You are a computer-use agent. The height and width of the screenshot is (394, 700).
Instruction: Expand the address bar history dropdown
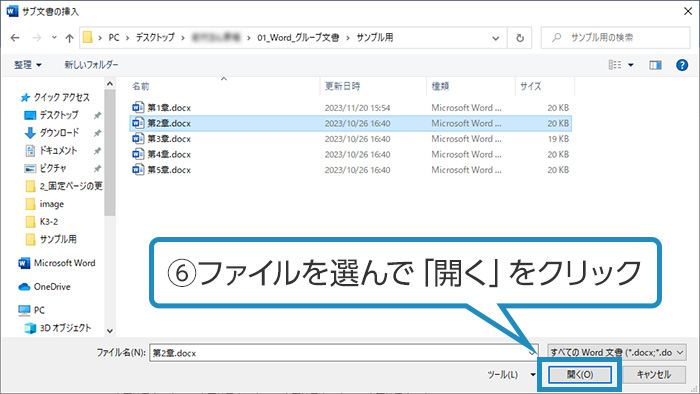(496, 38)
